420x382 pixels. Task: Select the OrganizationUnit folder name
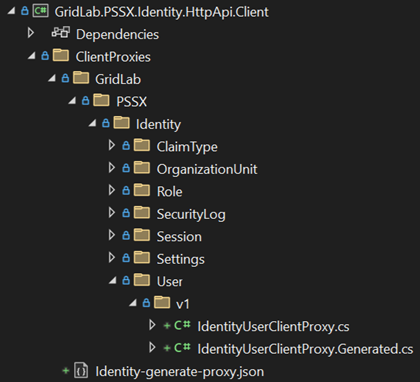(x=207, y=170)
